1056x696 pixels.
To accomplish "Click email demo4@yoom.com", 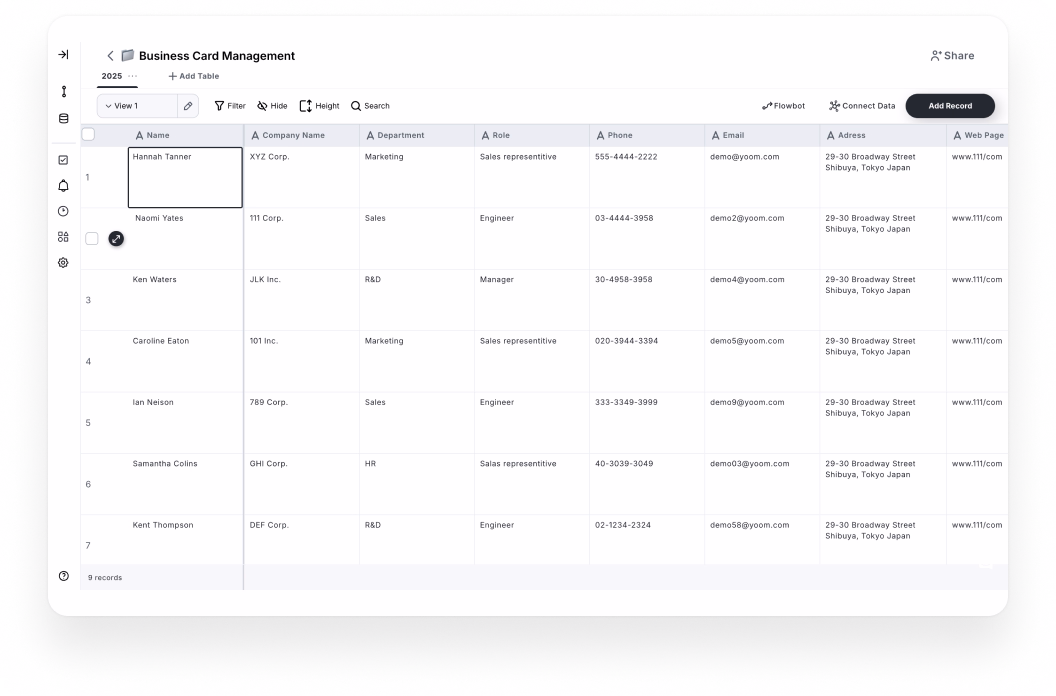I will pyautogui.click(x=747, y=280).
